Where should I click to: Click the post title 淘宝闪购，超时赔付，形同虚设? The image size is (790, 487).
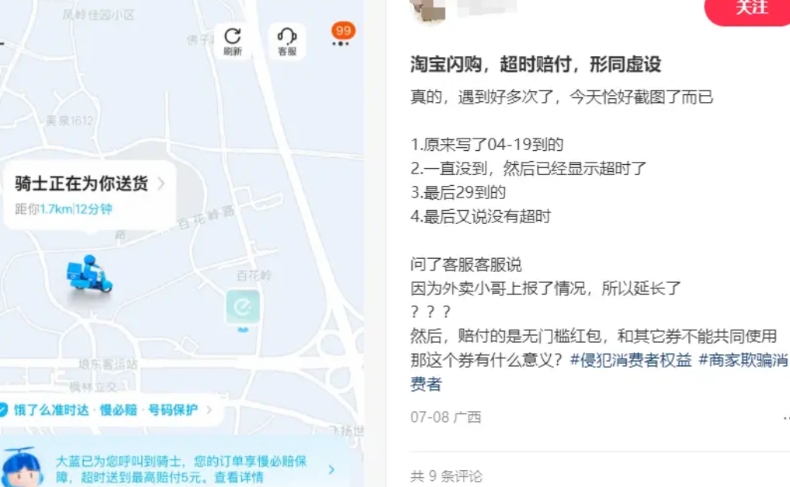click(535, 64)
